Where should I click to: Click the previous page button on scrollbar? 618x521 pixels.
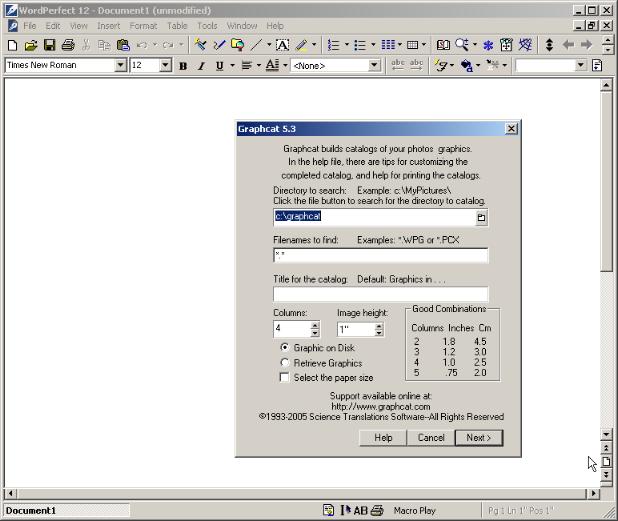(x=606, y=448)
